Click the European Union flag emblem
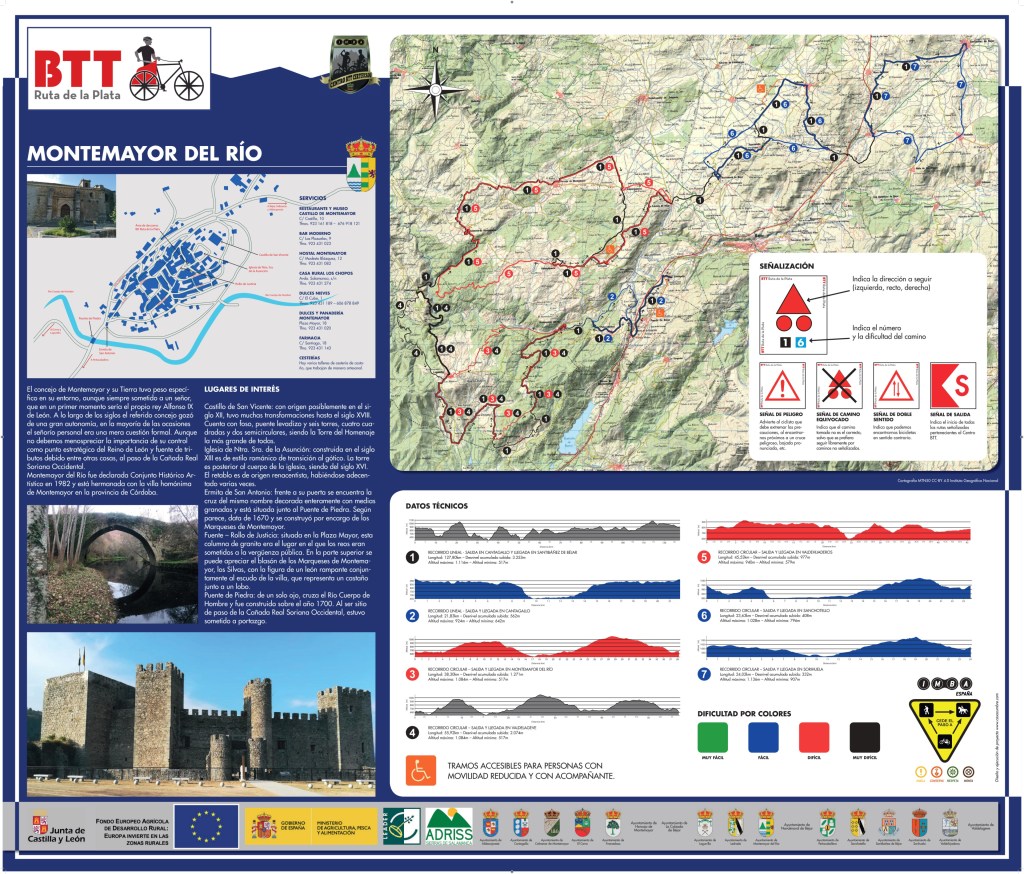 point(206,827)
